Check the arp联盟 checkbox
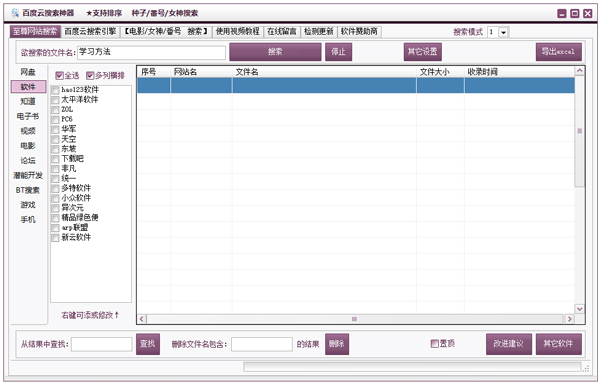Image resolution: width=600 pixels, height=383 pixels. click(55, 228)
